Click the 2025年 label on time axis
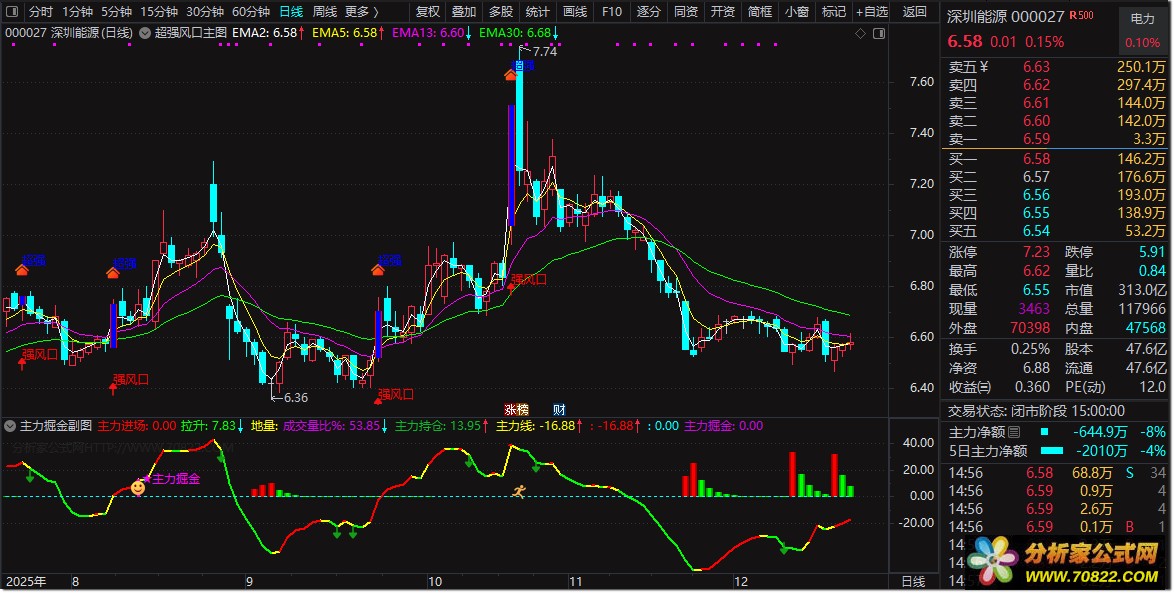The height and width of the screenshot is (593, 1175). 26,582
